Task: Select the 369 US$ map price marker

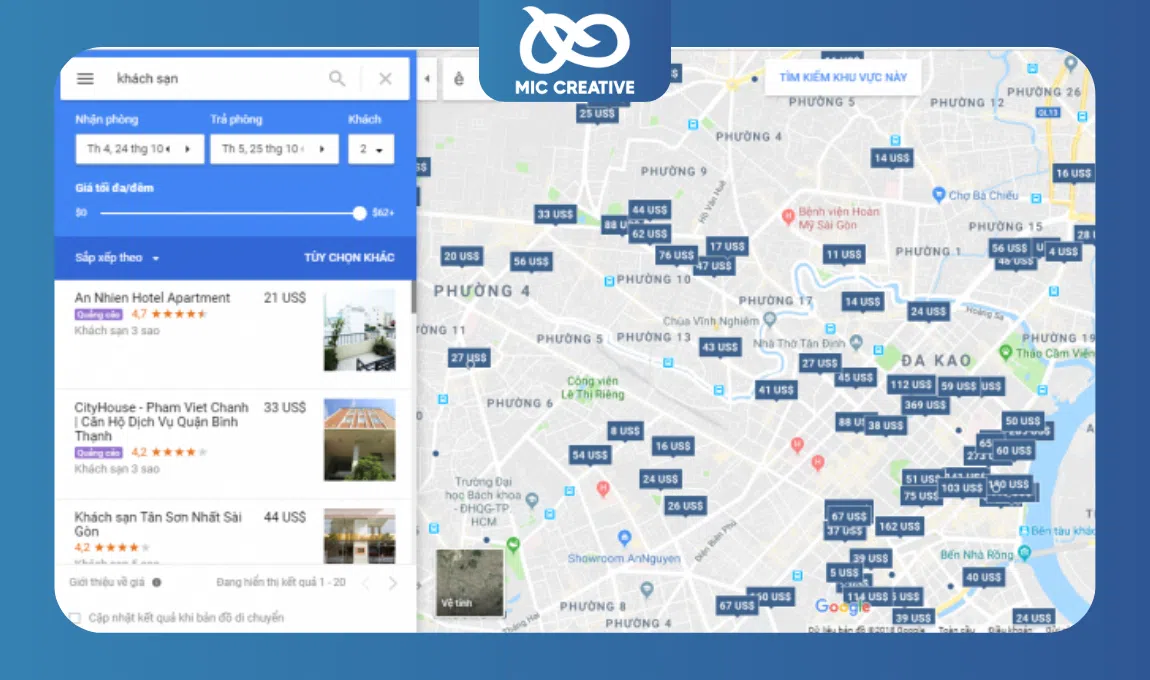Action: click(x=925, y=405)
